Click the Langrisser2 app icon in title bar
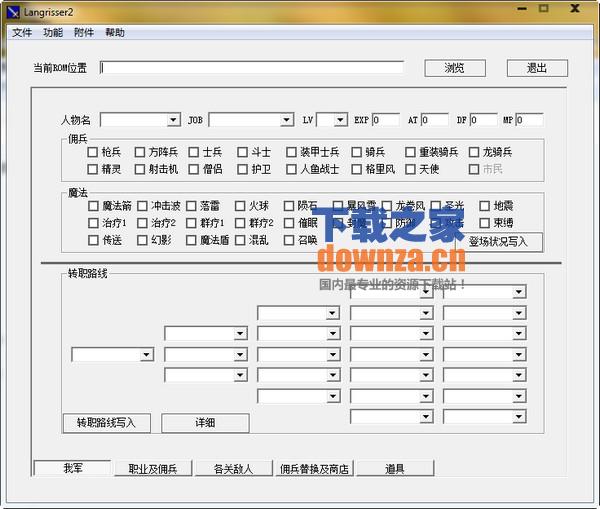This screenshot has height=509, width=600. (13, 12)
